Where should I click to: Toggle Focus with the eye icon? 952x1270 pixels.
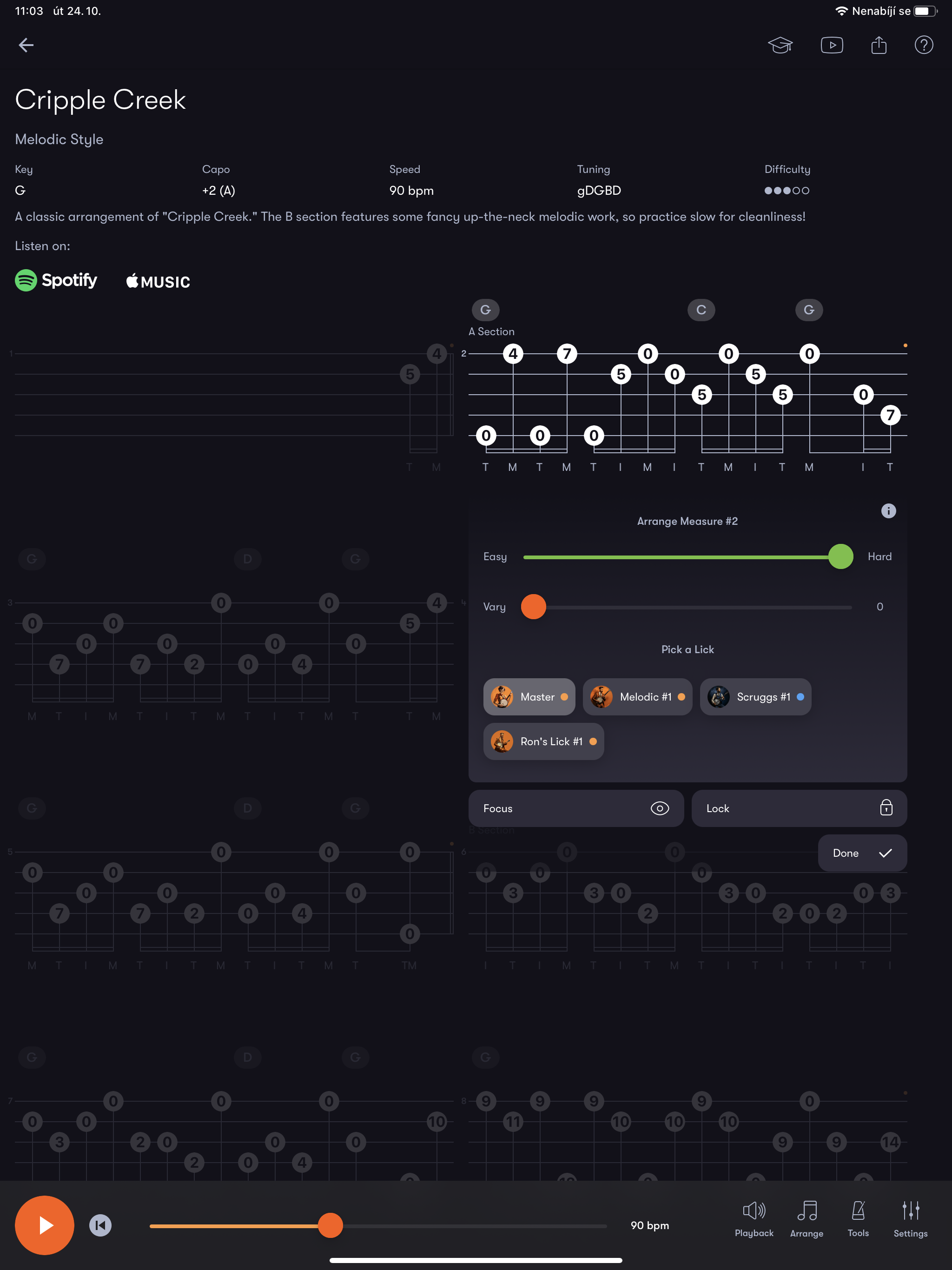[576, 808]
